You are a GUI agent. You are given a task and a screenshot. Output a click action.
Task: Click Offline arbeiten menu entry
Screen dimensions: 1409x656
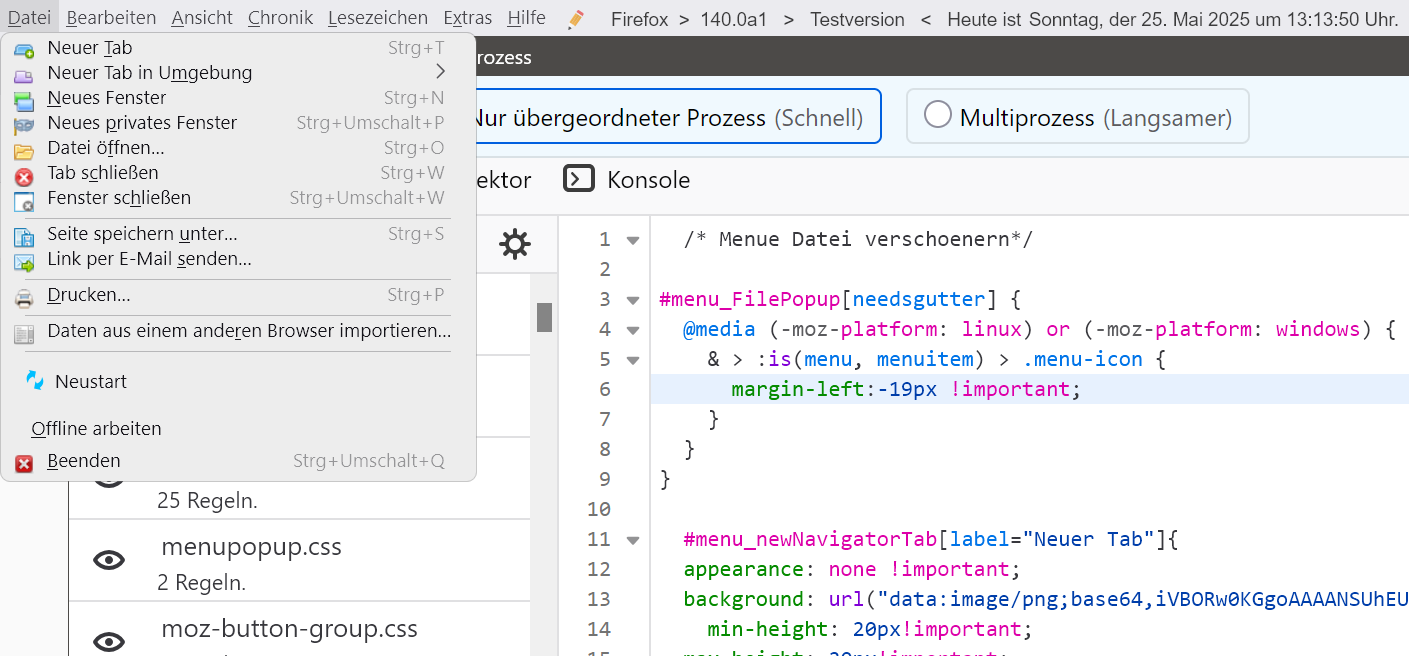pos(96,429)
